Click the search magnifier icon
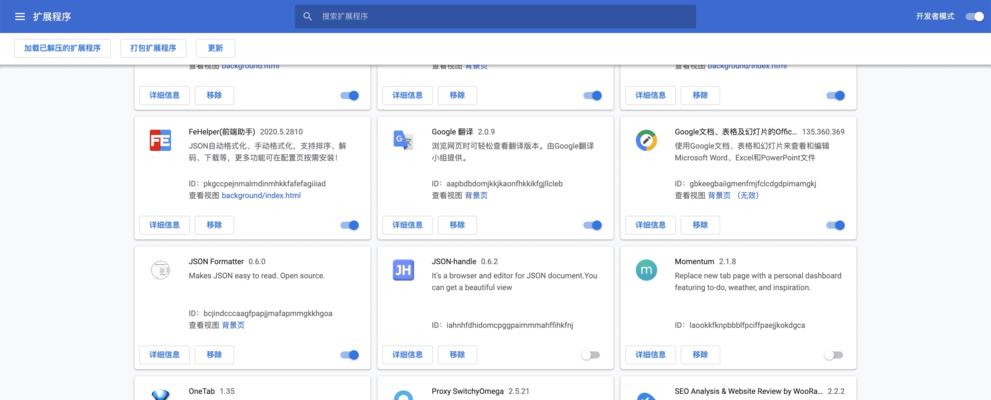Screen dimensions: 991x400 point(308,16)
